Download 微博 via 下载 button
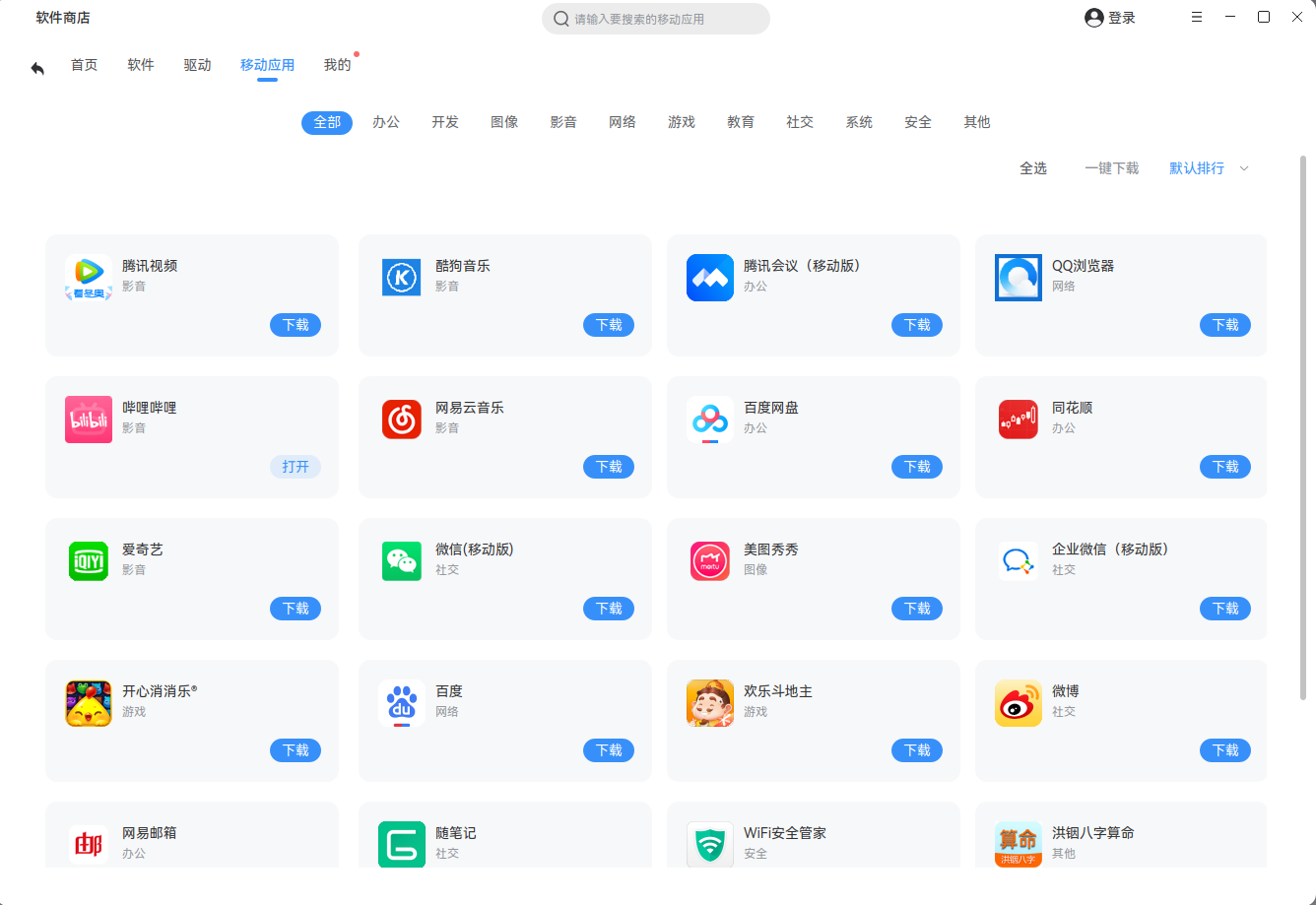Viewport: 1316px width, 905px height. [x=1225, y=750]
